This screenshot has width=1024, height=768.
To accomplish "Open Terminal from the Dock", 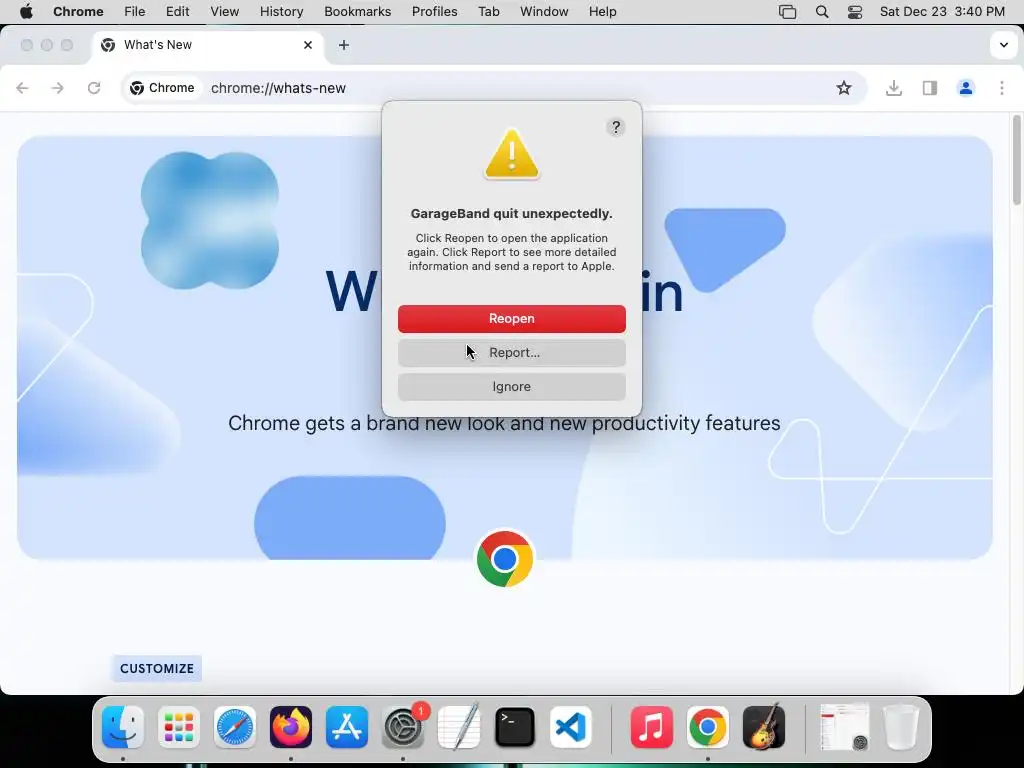I will click(515, 727).
